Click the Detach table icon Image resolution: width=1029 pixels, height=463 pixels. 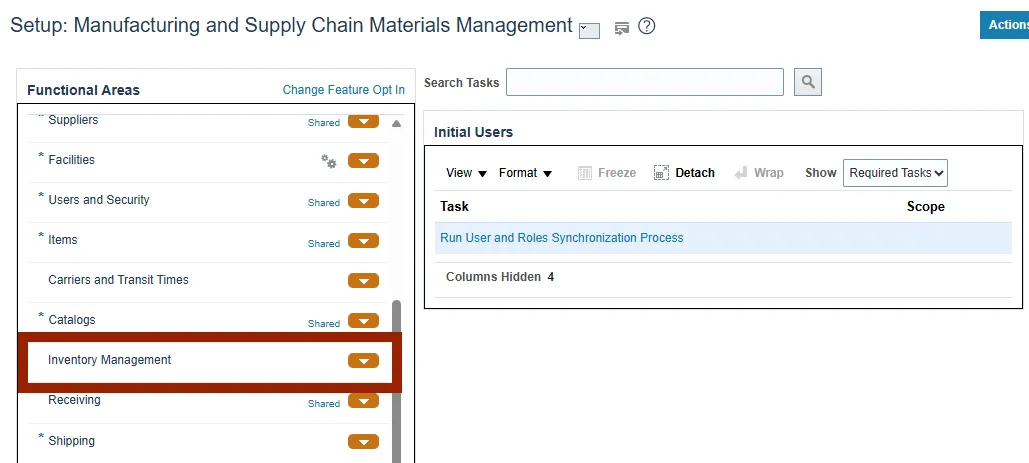click(684, 173)
